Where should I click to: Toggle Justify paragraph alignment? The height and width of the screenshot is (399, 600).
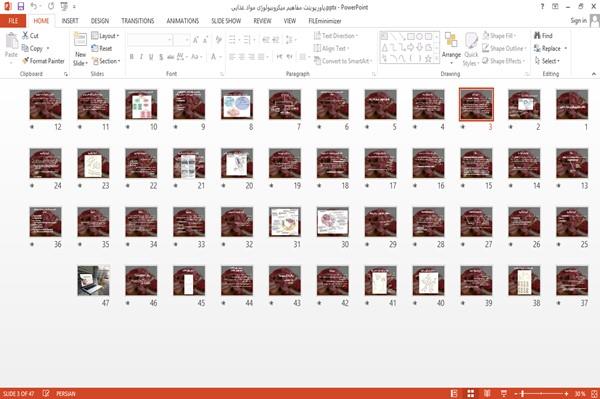point(261,57)
